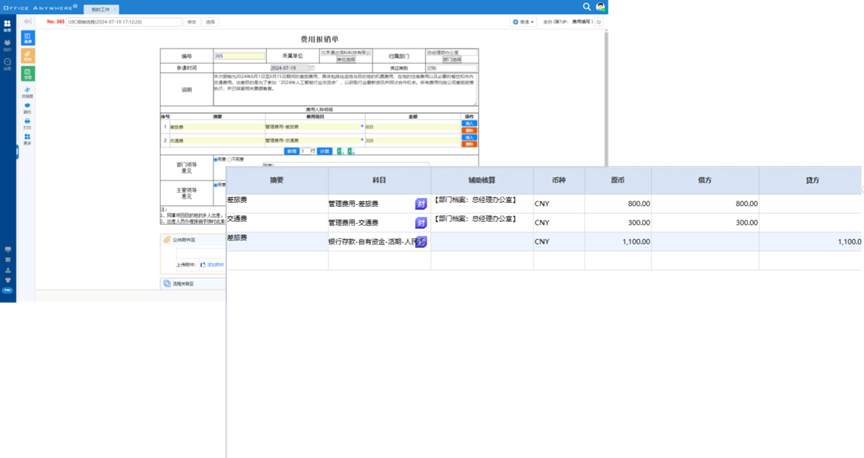Select 同意 radio in 部门领导意见

pos(216,158)
